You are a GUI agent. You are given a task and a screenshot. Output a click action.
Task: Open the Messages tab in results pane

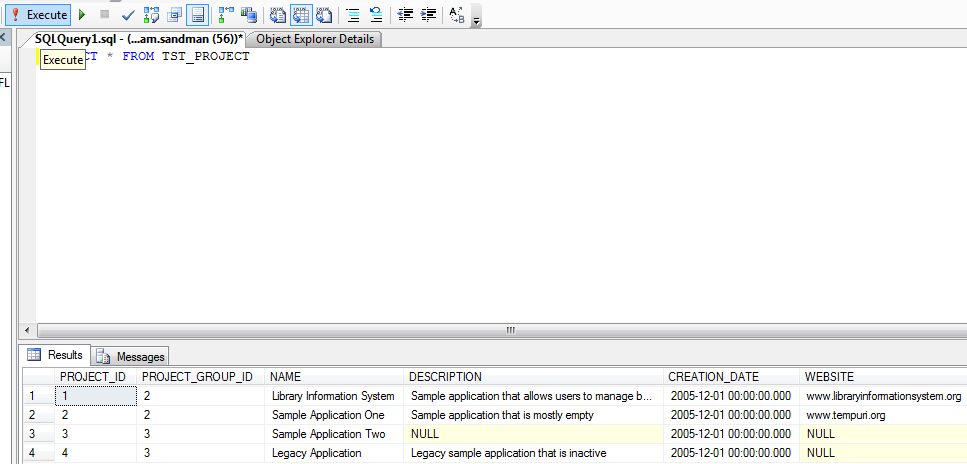pyautogui.click(x=132, y=356)
